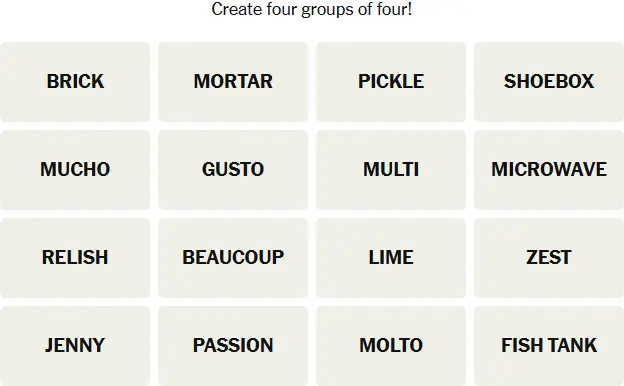Toggle selection on the ZEST word
This screenshot has width=624, height=386.
(549, 258)
